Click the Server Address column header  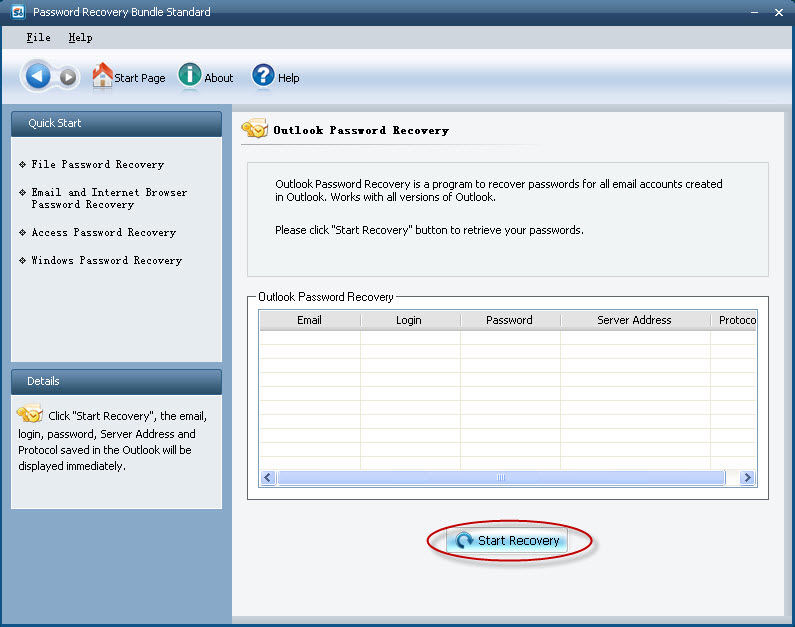coord(635,320)
